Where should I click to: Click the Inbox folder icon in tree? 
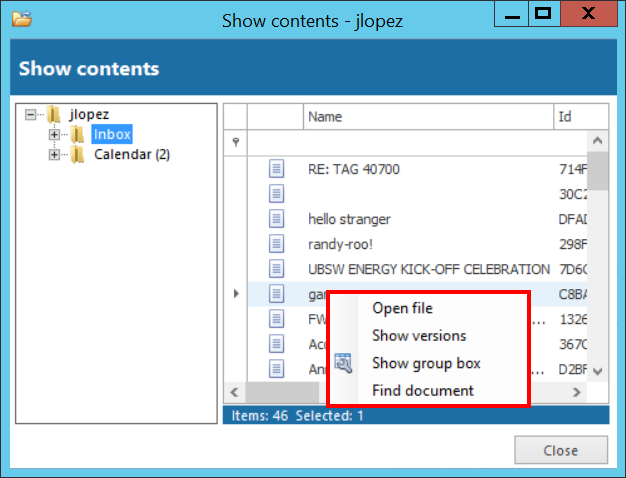point(77,134)
